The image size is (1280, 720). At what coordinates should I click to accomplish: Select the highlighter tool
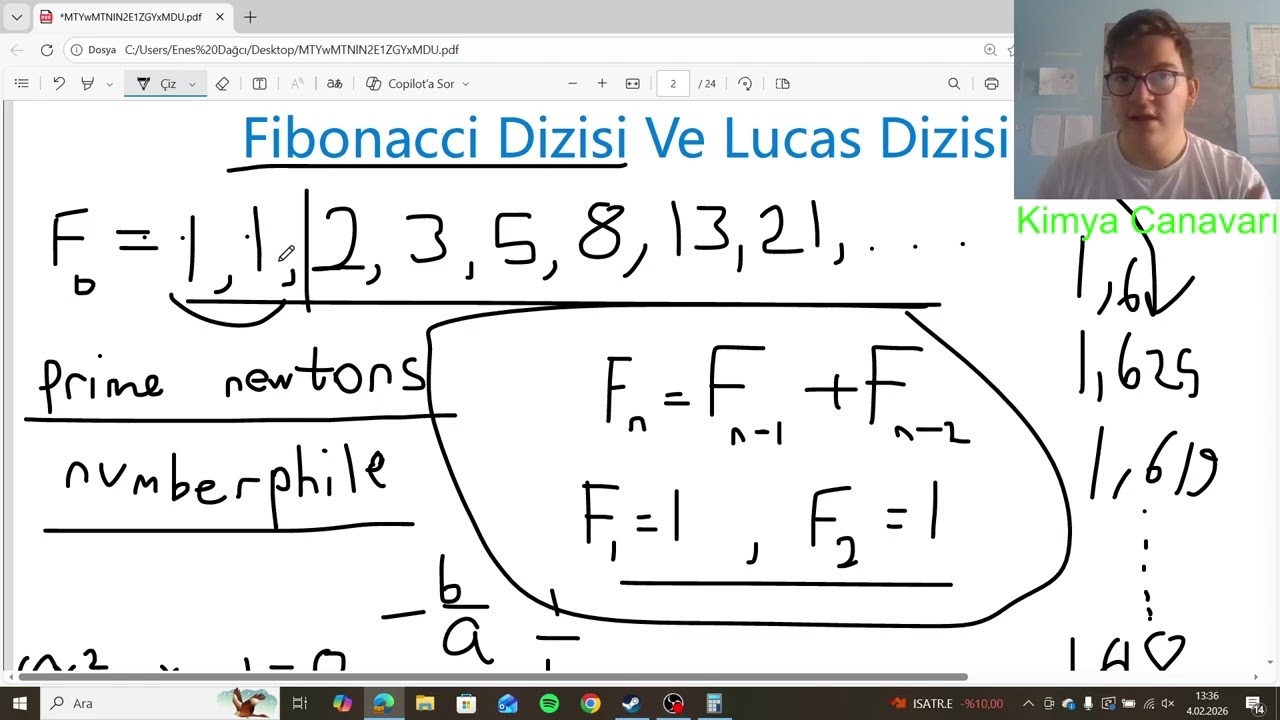pyautogui.click(x=88, y=84)
